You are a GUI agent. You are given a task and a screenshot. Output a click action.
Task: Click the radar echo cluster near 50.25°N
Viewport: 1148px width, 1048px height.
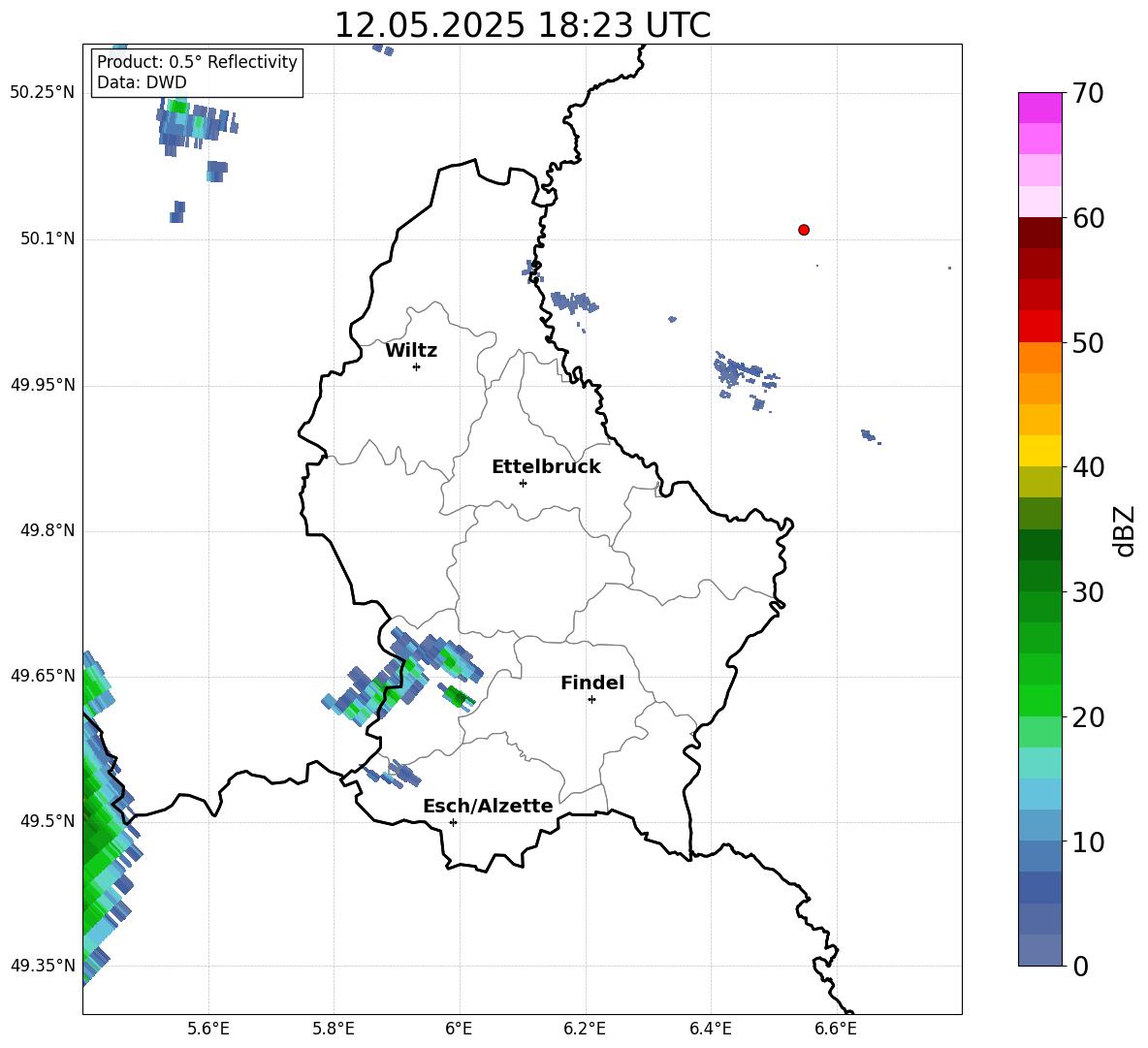coord(196,126)
